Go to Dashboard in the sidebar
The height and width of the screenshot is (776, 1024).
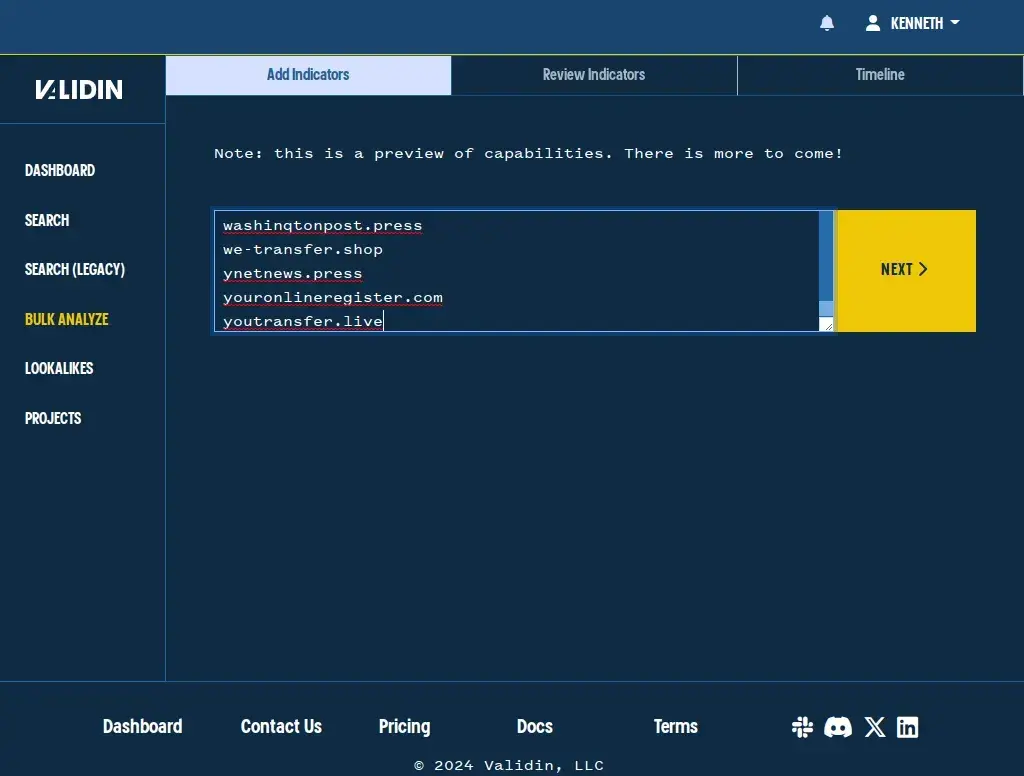(60, 170)
